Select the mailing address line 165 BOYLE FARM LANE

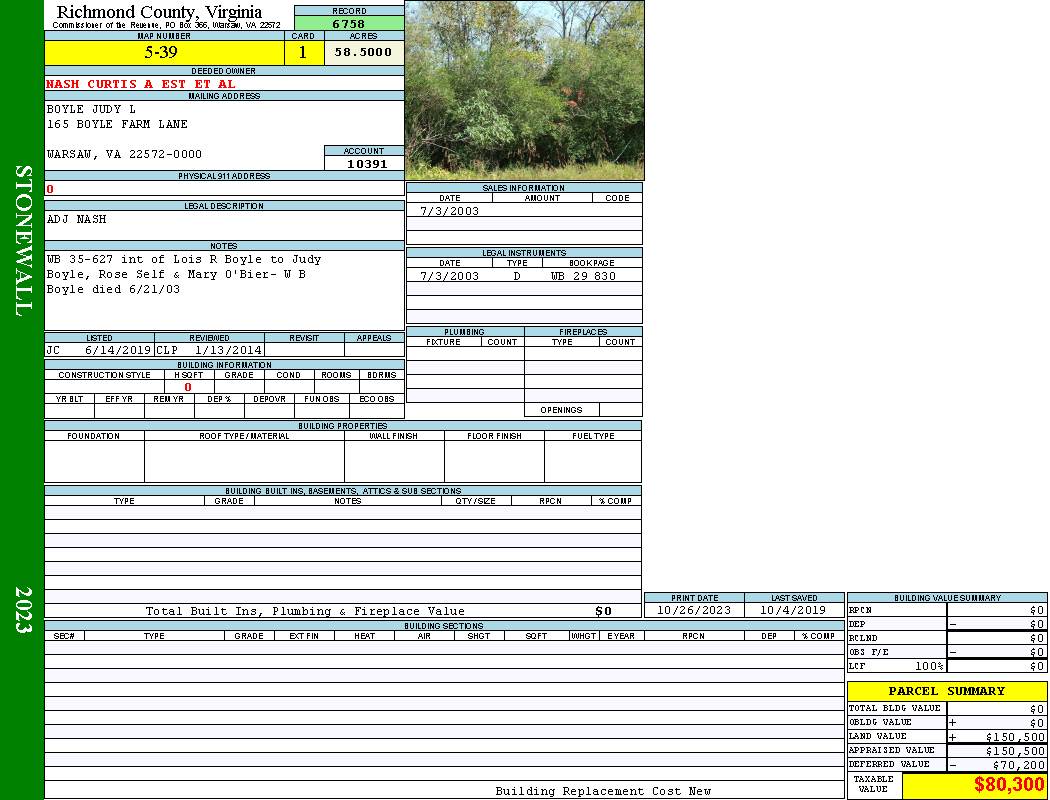117,124
